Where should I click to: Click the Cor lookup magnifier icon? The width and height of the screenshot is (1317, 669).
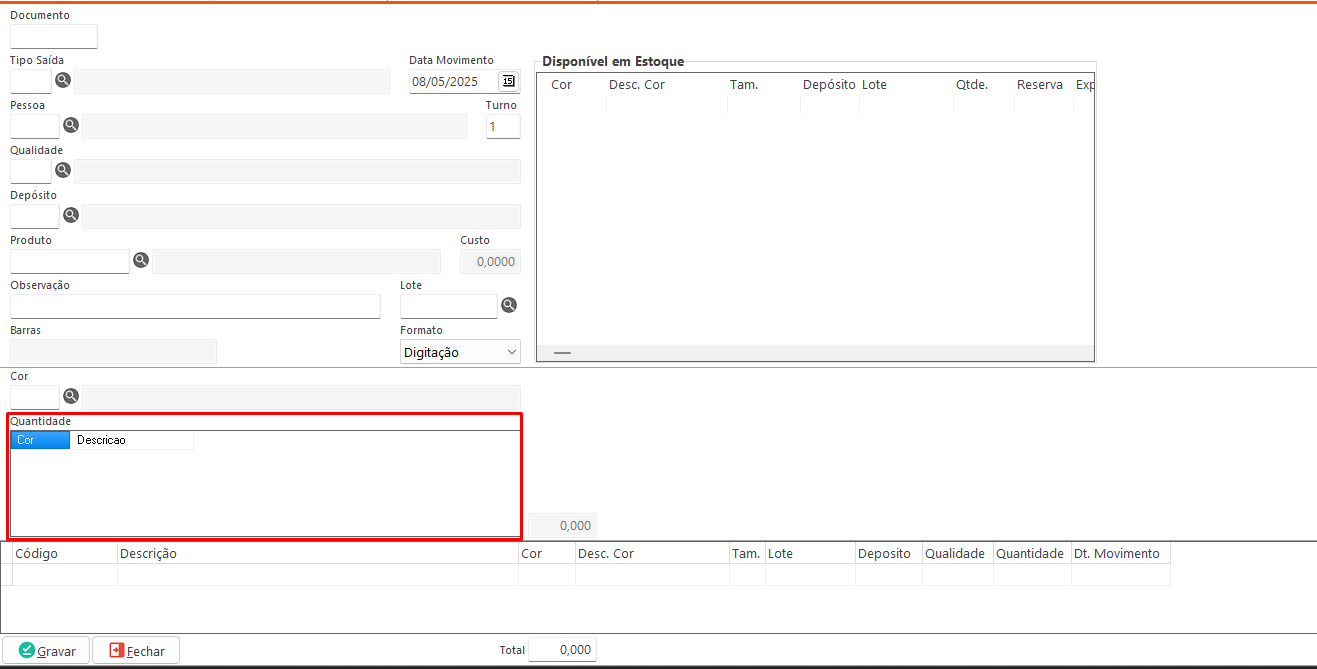(71, 396)
